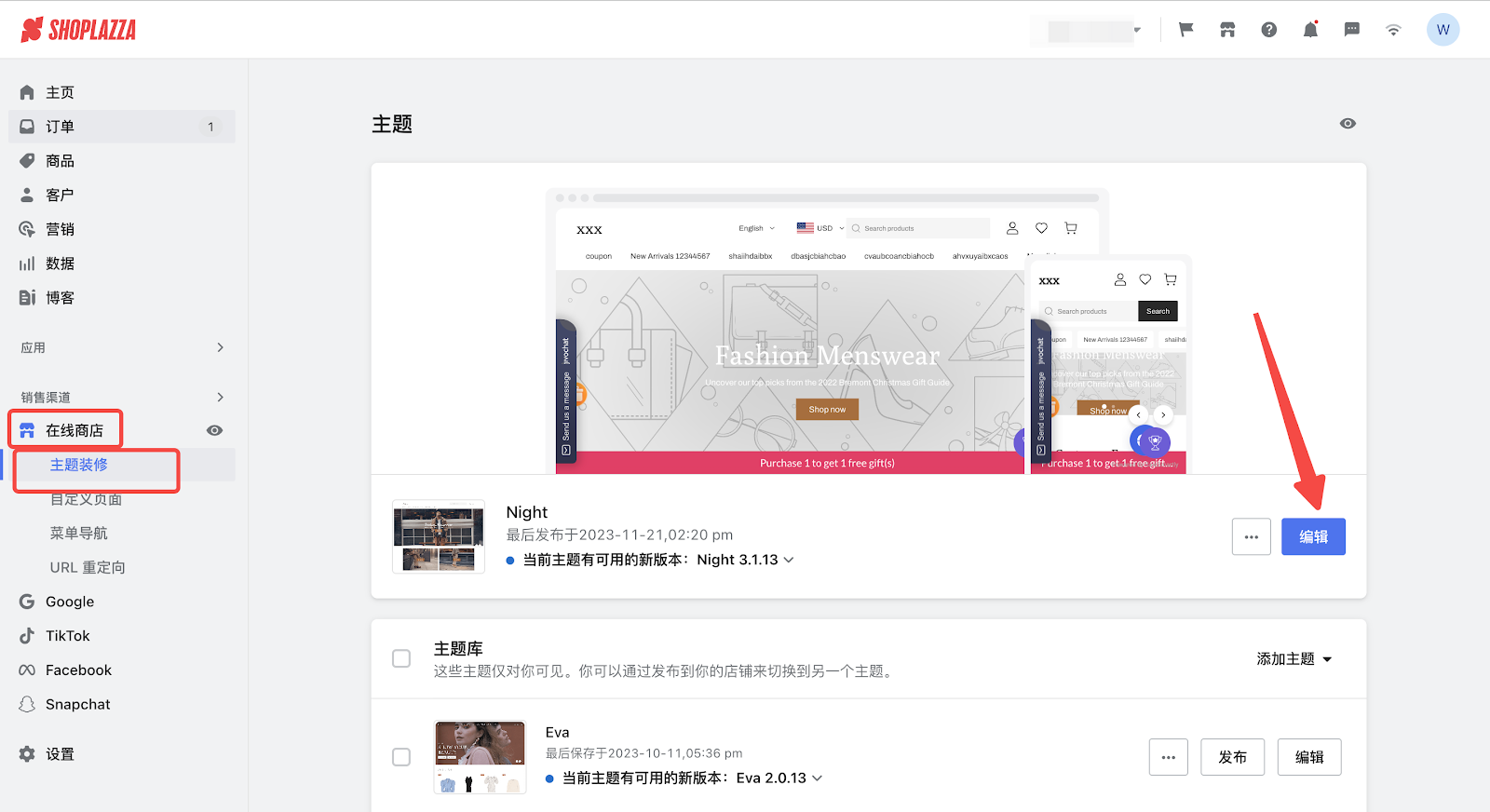Open the storefront icon in top bar
This screenshot has height=812, width=1490.
tap(1227, 30)
